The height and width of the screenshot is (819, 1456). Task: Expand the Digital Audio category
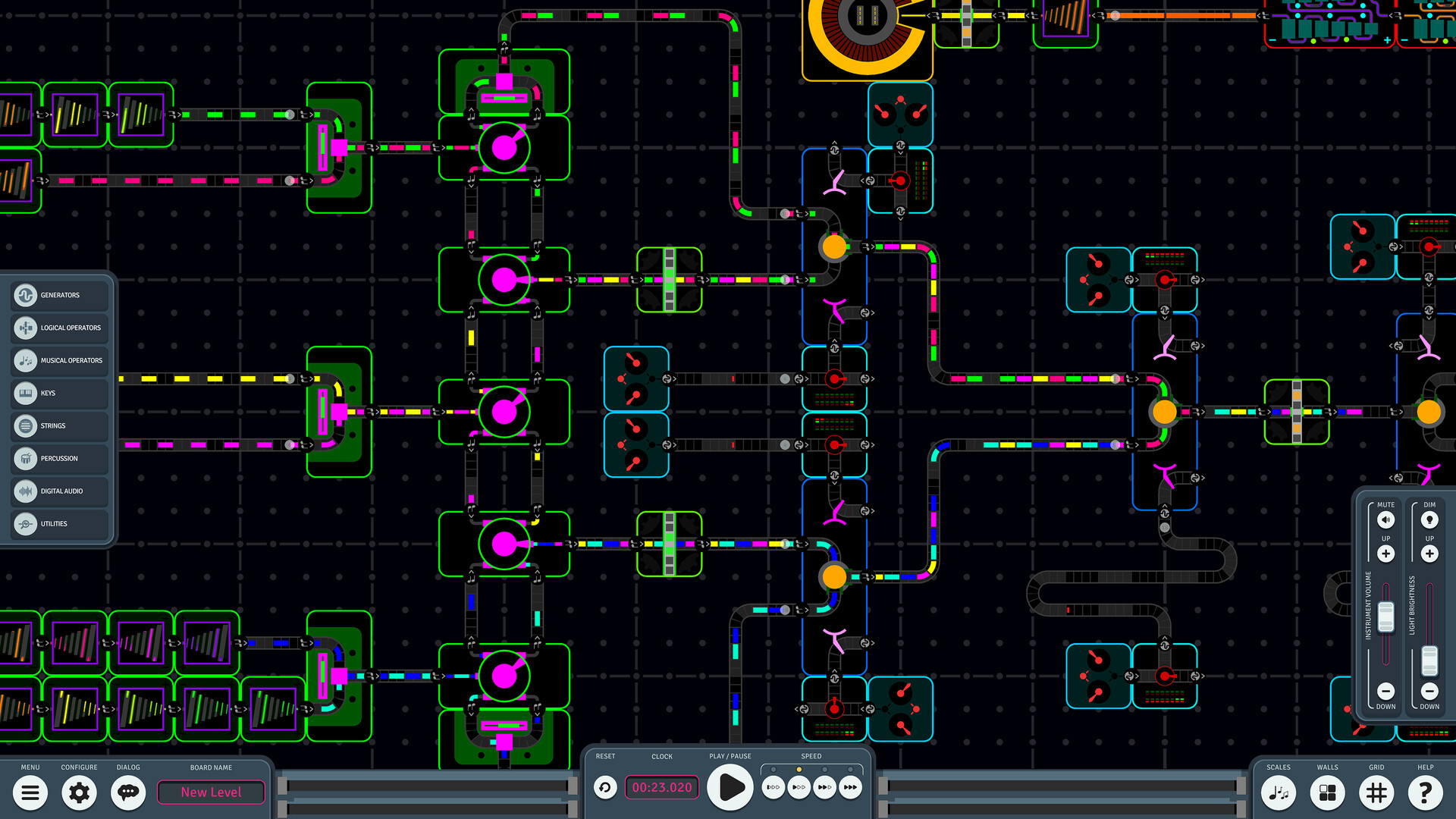click(59, 491)
